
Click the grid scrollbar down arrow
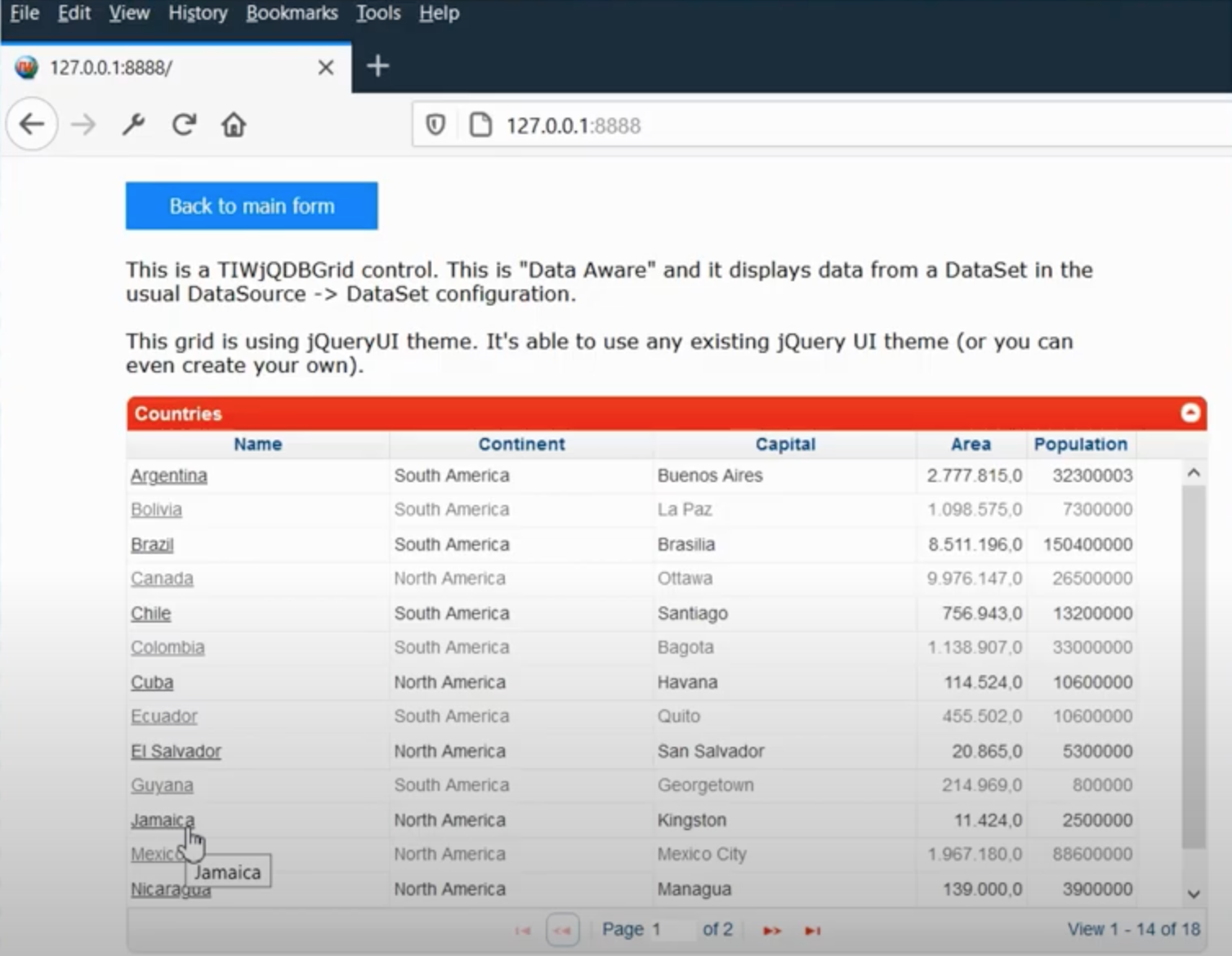1194,894
